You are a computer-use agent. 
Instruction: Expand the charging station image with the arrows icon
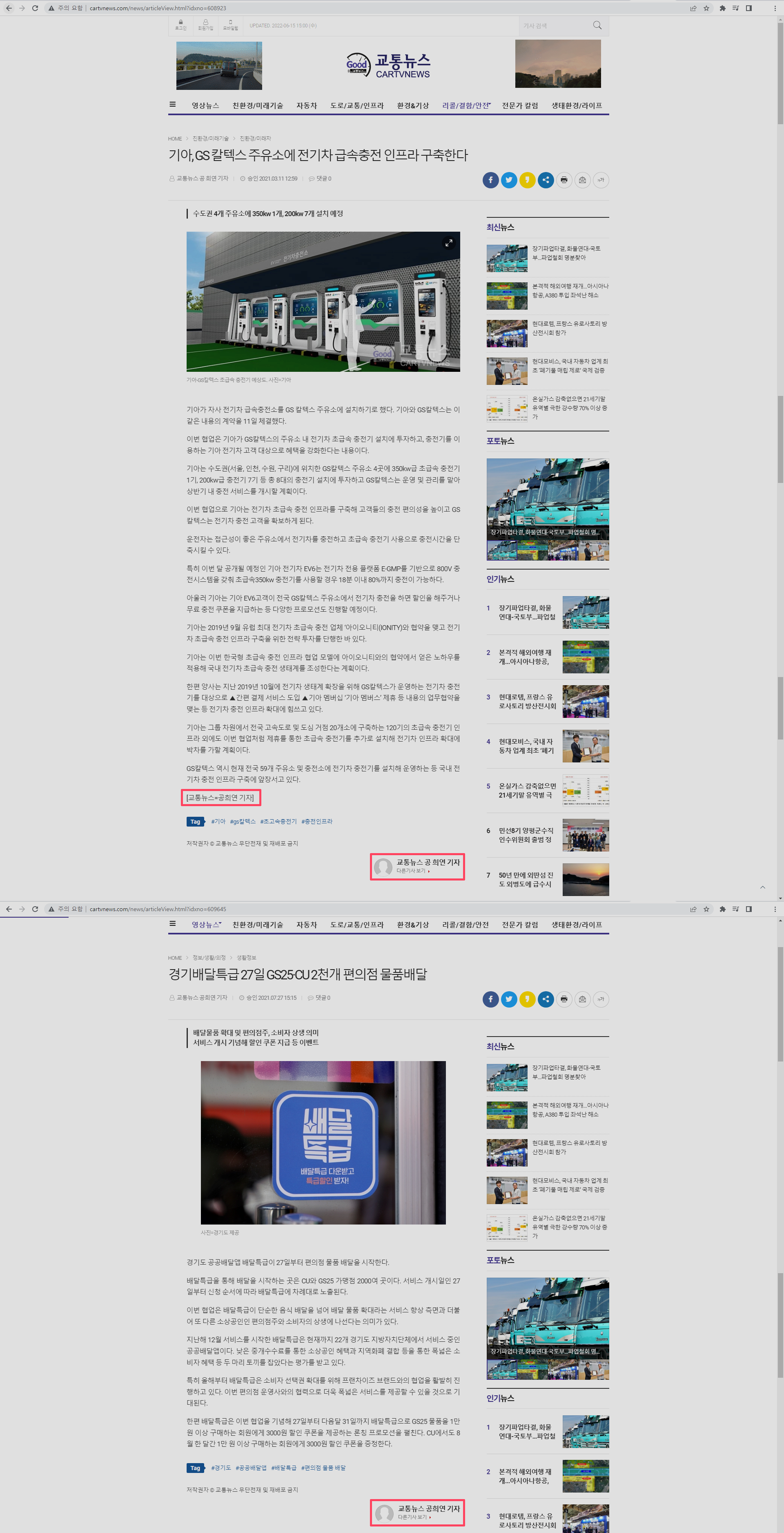[449, 243]
